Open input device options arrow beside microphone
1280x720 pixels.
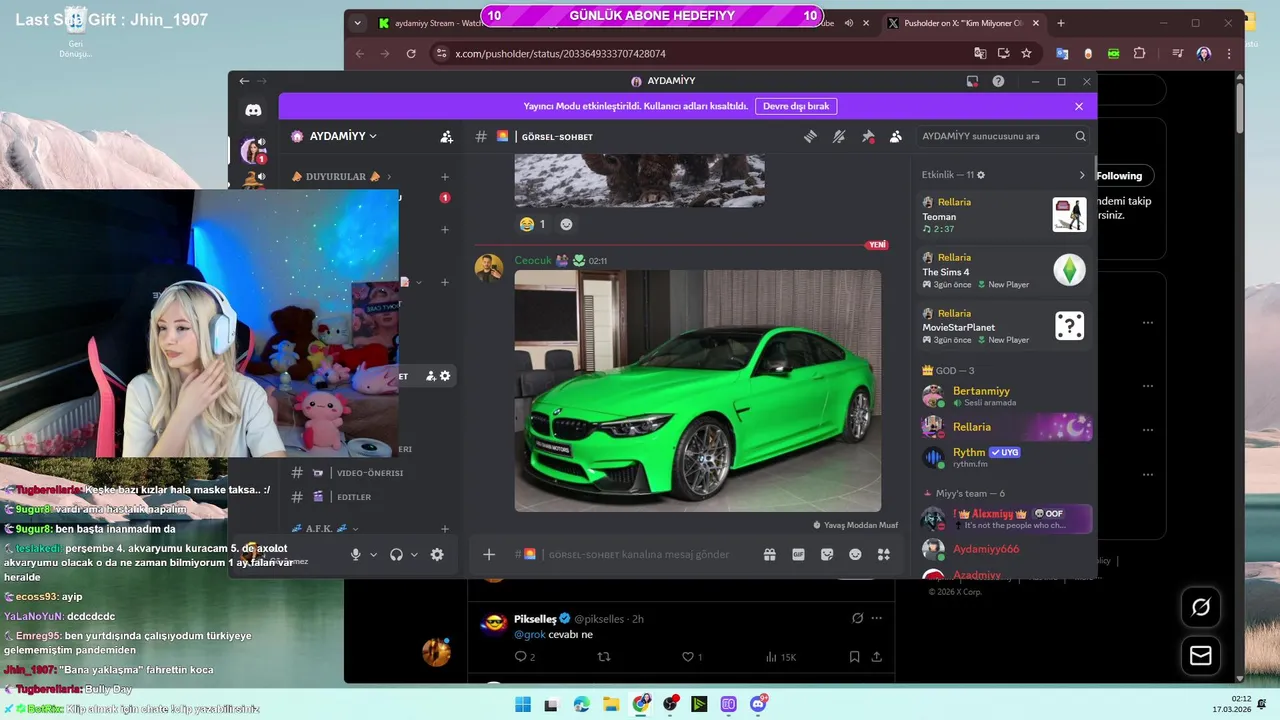pos(373,555)
